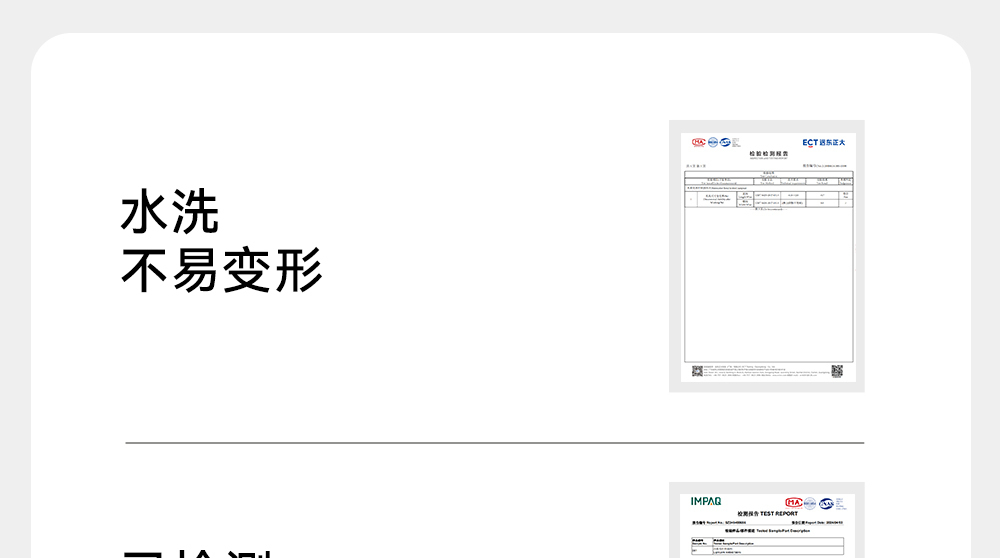This screenshot has height=558, width=1000.
Task: Click the bottom-left QR code on the ECT report
Action: click(697, 372)
